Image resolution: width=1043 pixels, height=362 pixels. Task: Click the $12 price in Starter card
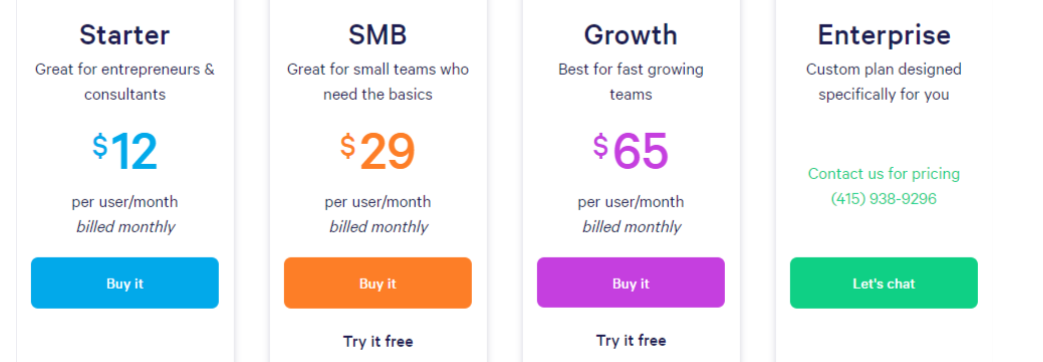click(124, 151)
